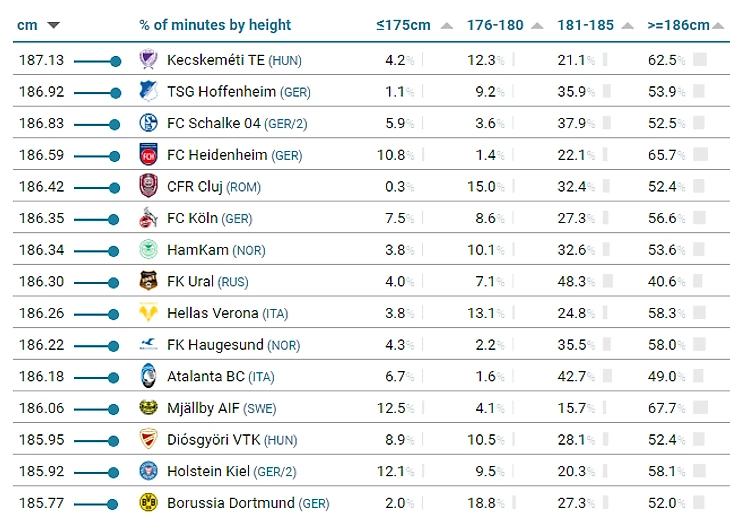Click the FC Schalke 04 crest
730x516 pixels.
coord(149,123)
